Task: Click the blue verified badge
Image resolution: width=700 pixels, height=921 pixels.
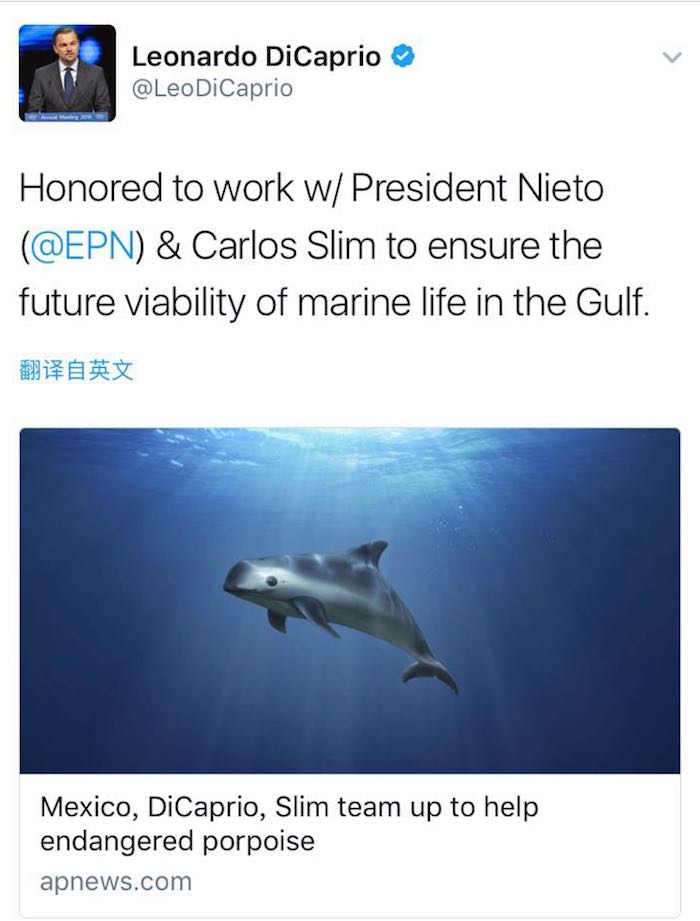Action: [402, 57]
